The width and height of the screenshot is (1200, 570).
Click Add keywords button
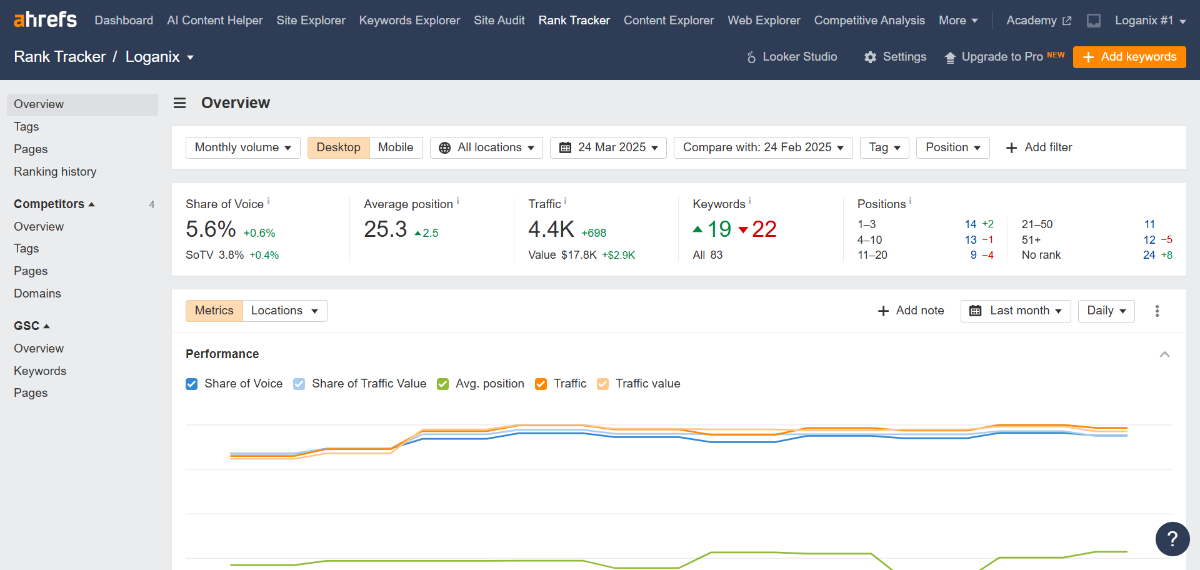point(1129,57)
